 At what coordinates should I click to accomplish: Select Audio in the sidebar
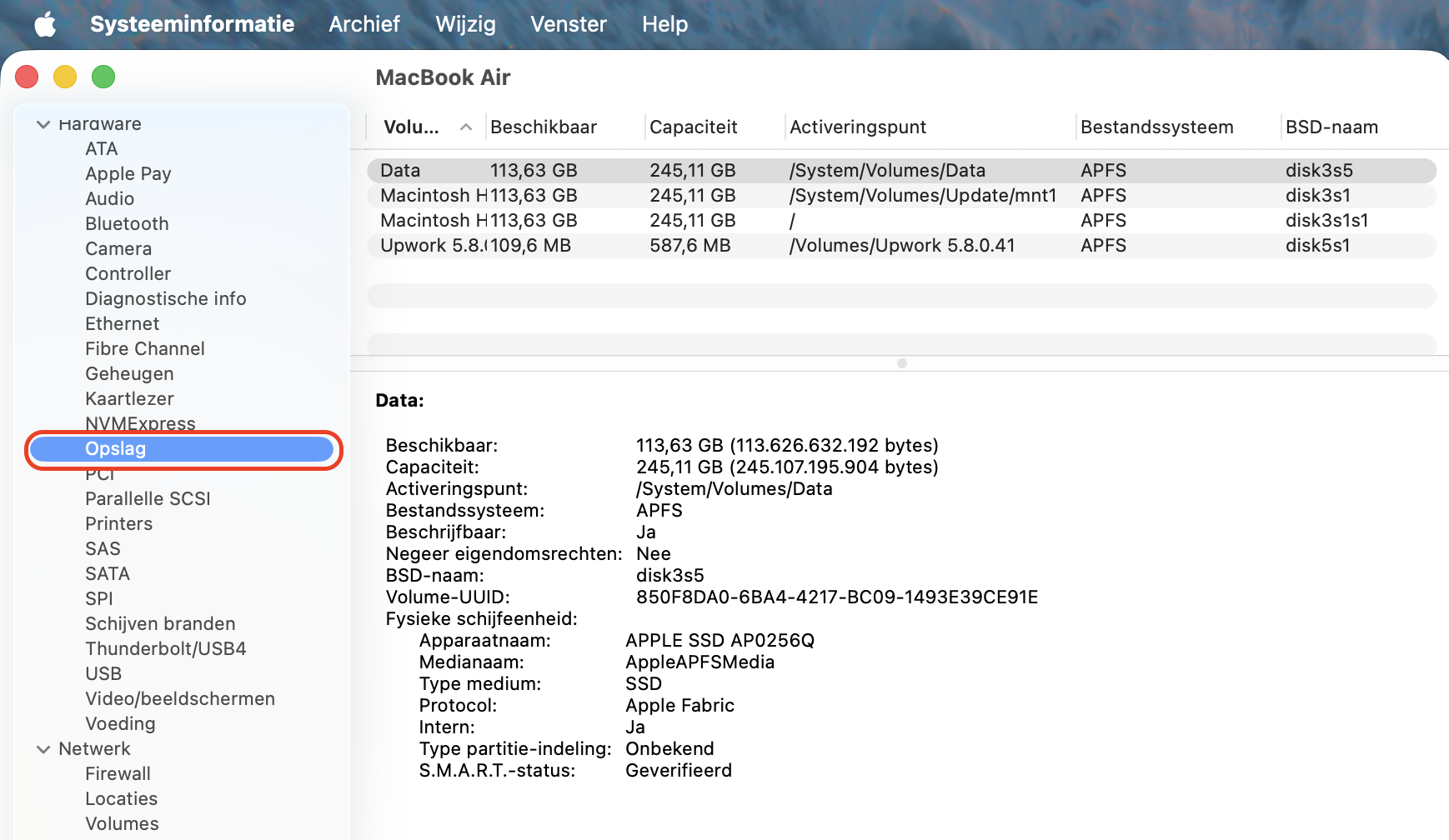pyautogui.click(x=110, y=198)
